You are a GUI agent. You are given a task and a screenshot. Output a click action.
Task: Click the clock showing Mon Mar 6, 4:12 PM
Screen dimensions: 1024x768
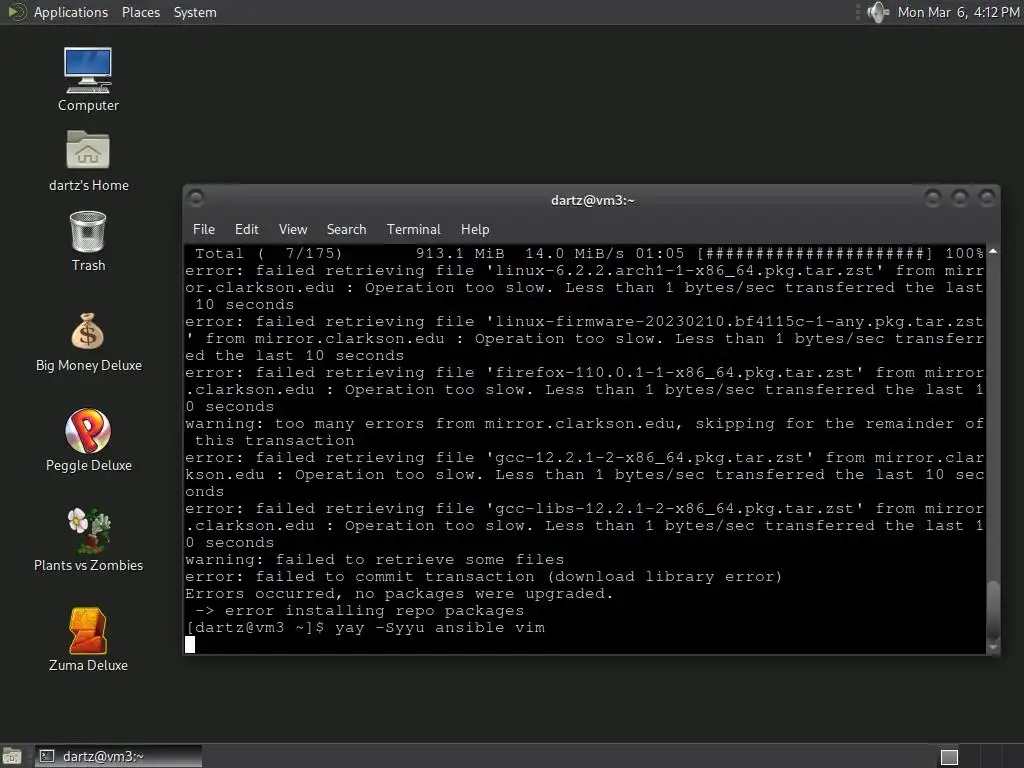pos(958,12)
